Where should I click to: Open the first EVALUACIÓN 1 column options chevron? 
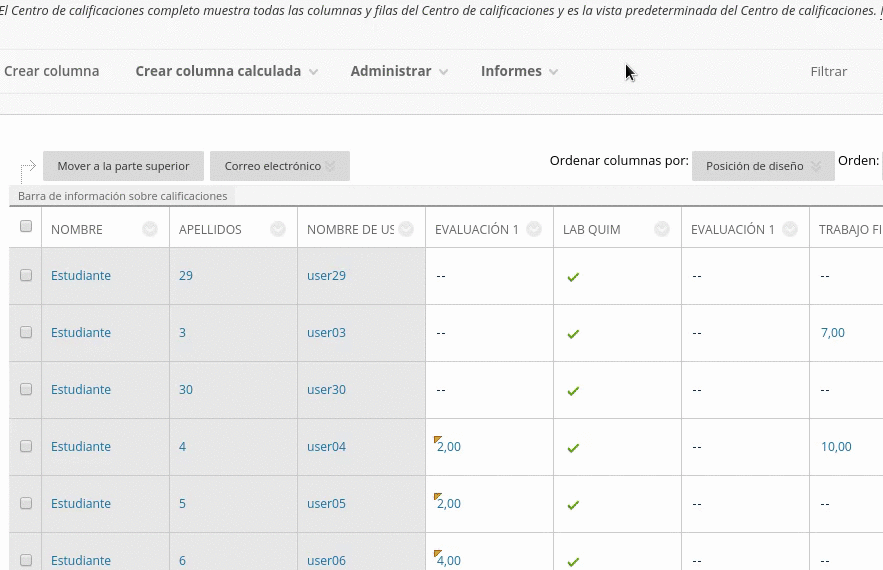[534, 230]
